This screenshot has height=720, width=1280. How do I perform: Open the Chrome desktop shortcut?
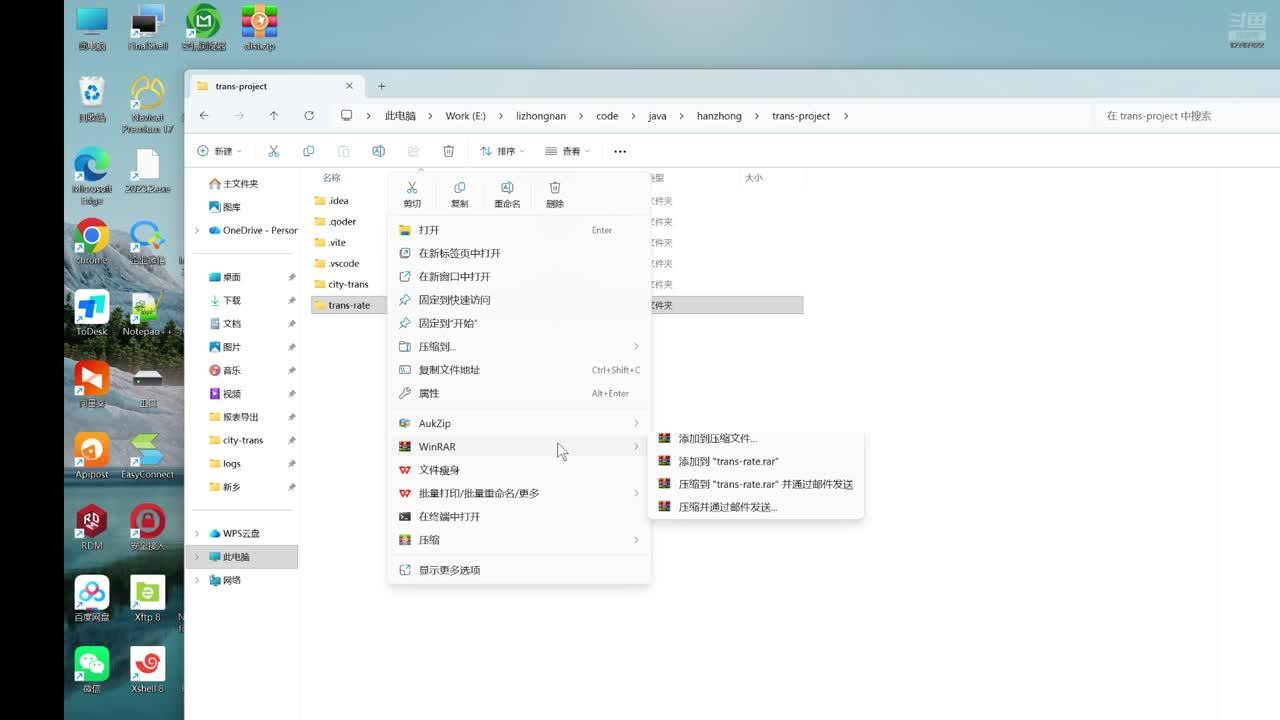tap(92, 242)
